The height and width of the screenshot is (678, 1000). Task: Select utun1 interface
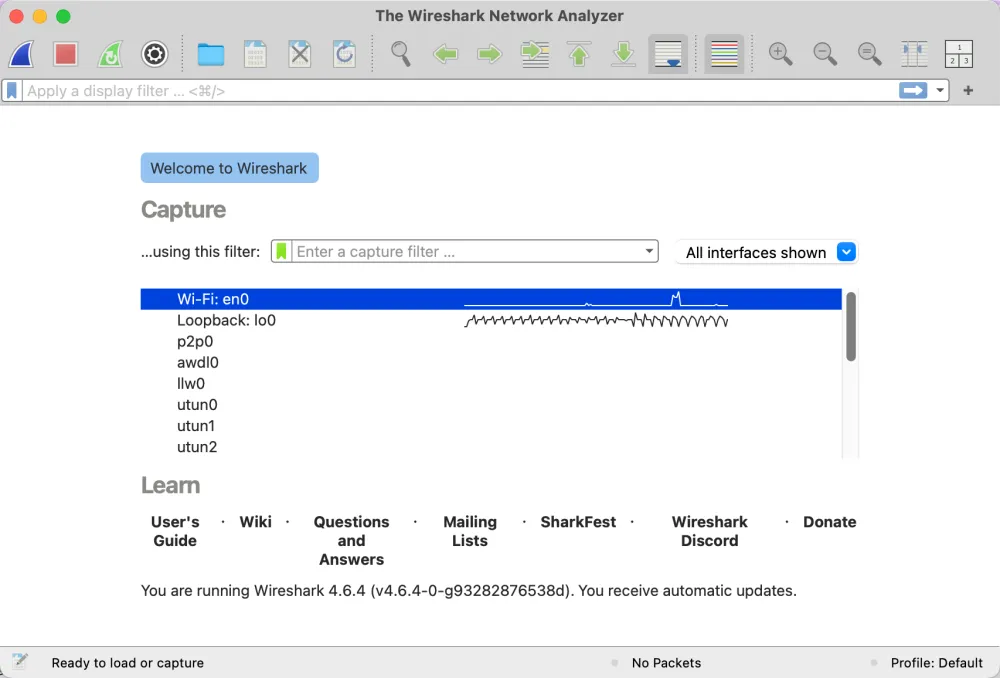pos(491,425)
